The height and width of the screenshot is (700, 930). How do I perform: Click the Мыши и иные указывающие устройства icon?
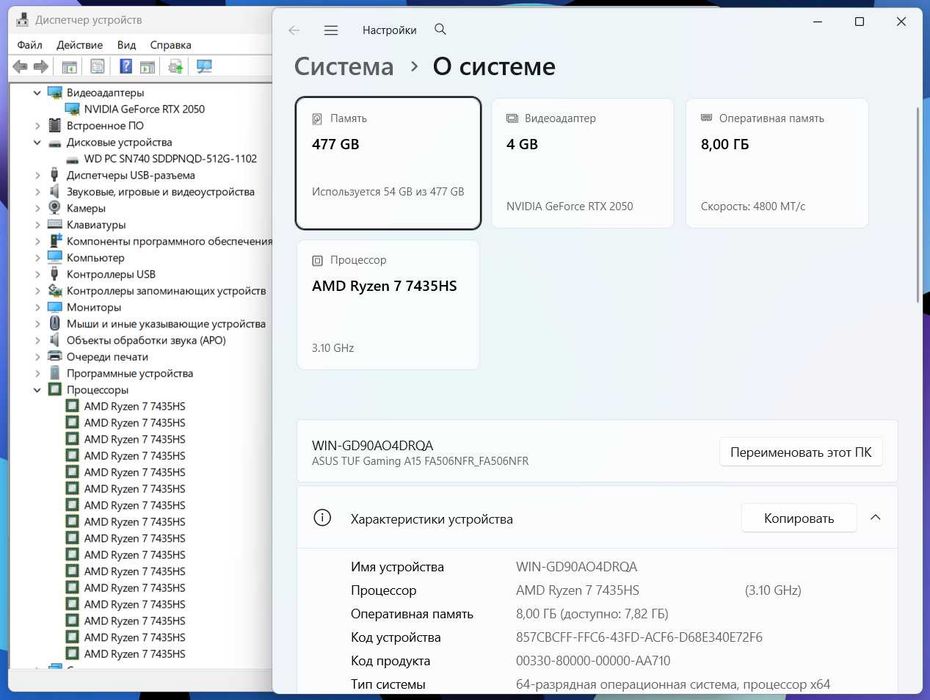tap(55, 323)
